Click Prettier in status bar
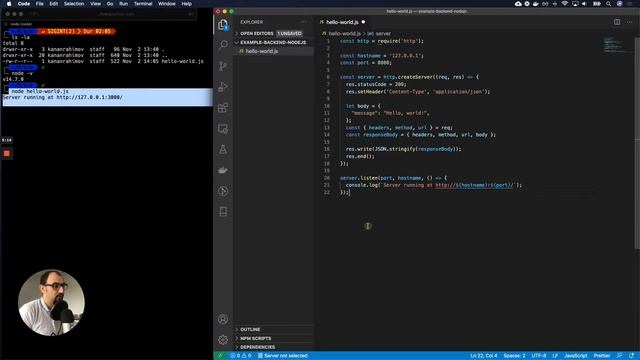The width and height of the screenshot is (640, 360). click(x=602, y=356)
